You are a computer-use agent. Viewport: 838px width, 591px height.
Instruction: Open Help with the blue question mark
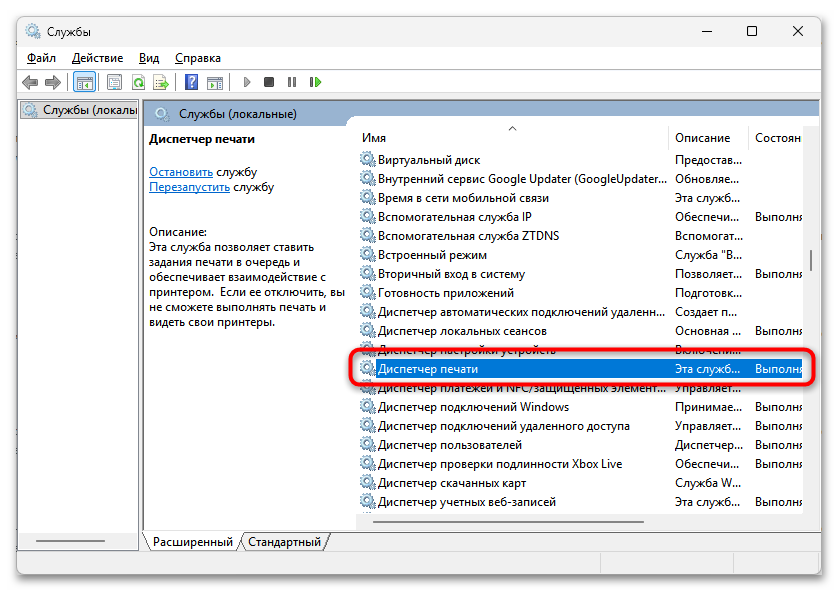coord(192,81)
